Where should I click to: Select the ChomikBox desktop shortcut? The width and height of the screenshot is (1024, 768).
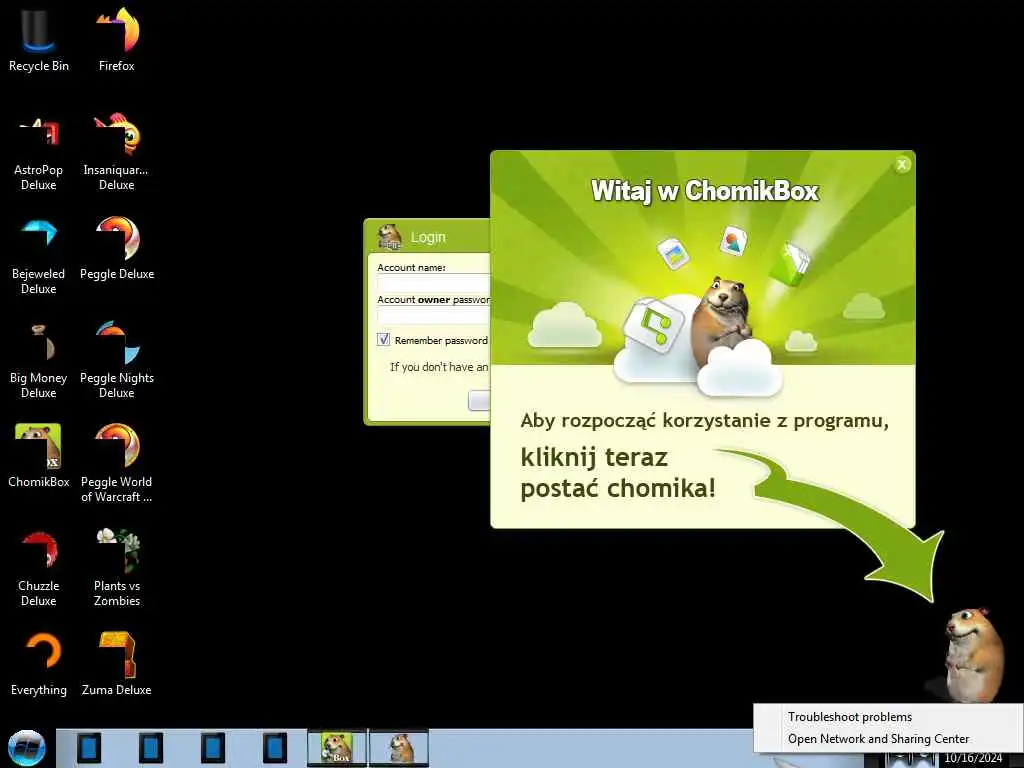pyautogui.click(x=39, y=456)
